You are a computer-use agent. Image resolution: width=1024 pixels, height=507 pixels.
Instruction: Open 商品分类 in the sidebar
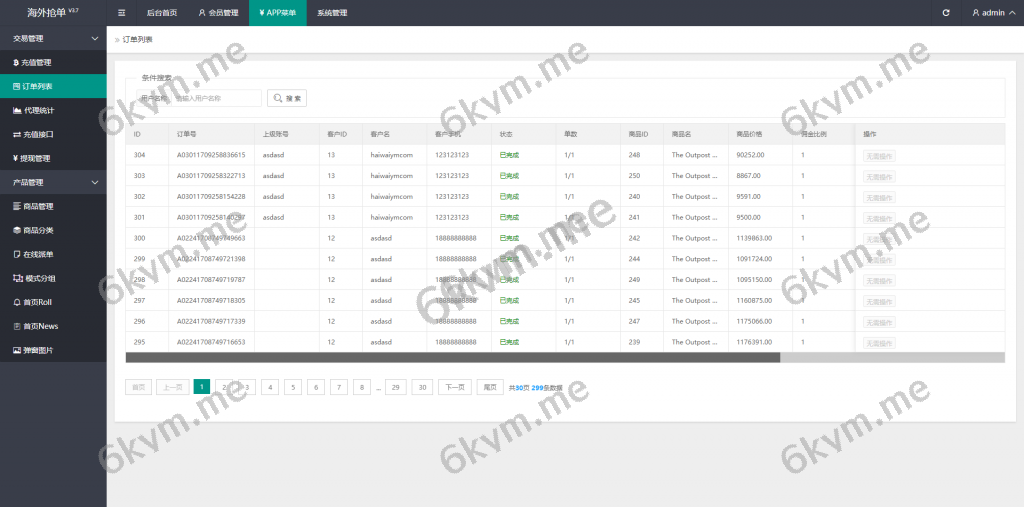(37, 230)
